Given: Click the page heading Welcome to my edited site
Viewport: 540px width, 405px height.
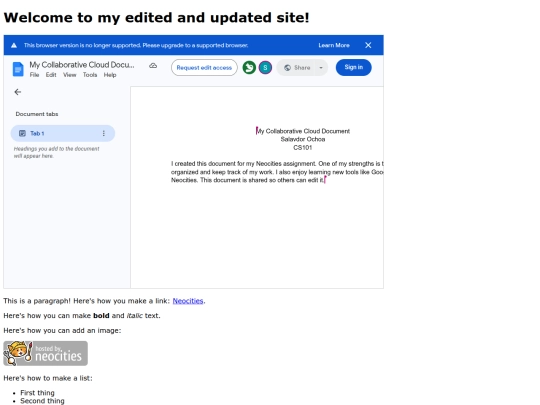Looking at the screenshot, I should (x=156, y=18).
